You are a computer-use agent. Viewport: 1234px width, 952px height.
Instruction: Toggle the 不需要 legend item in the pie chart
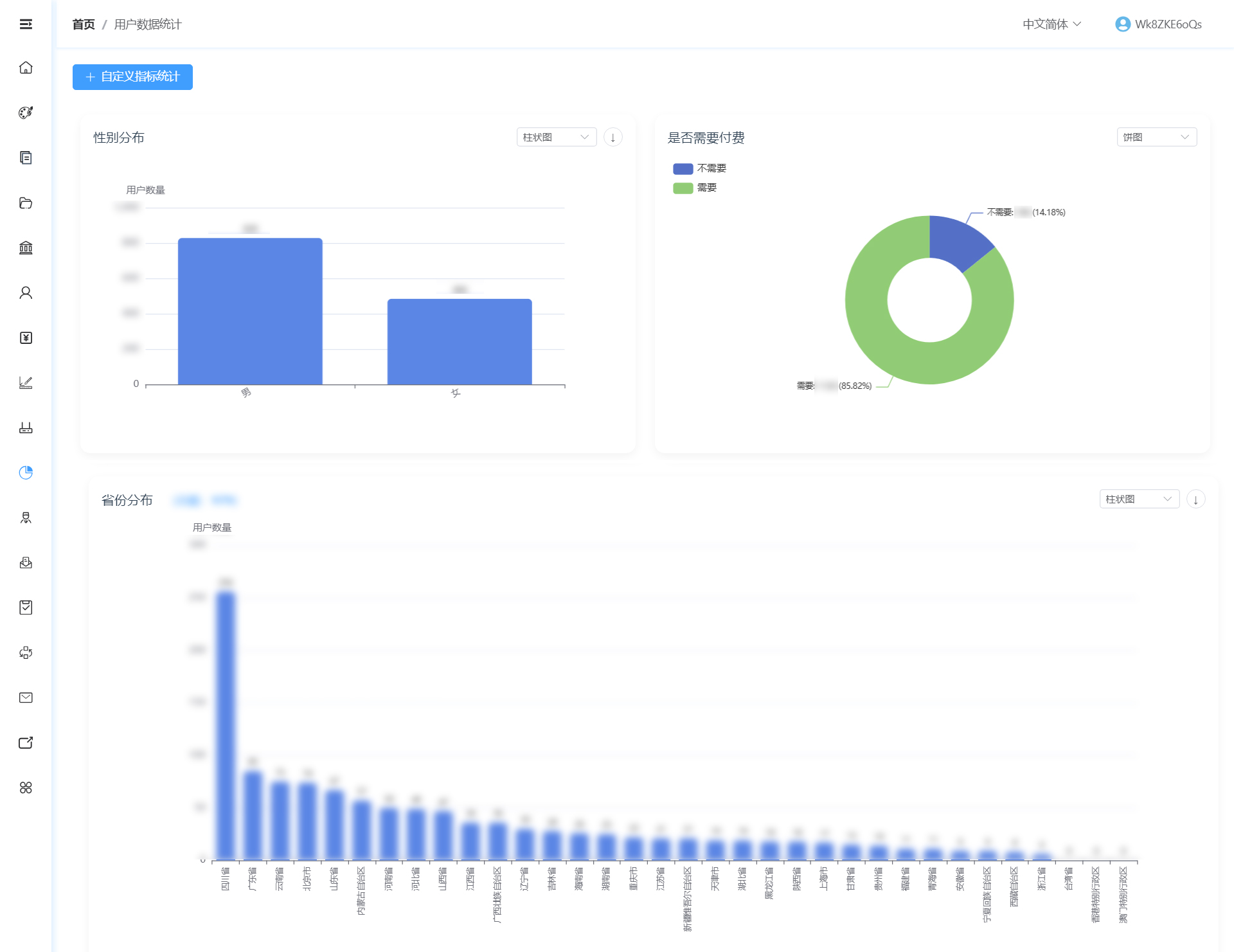tap(699, 168)
